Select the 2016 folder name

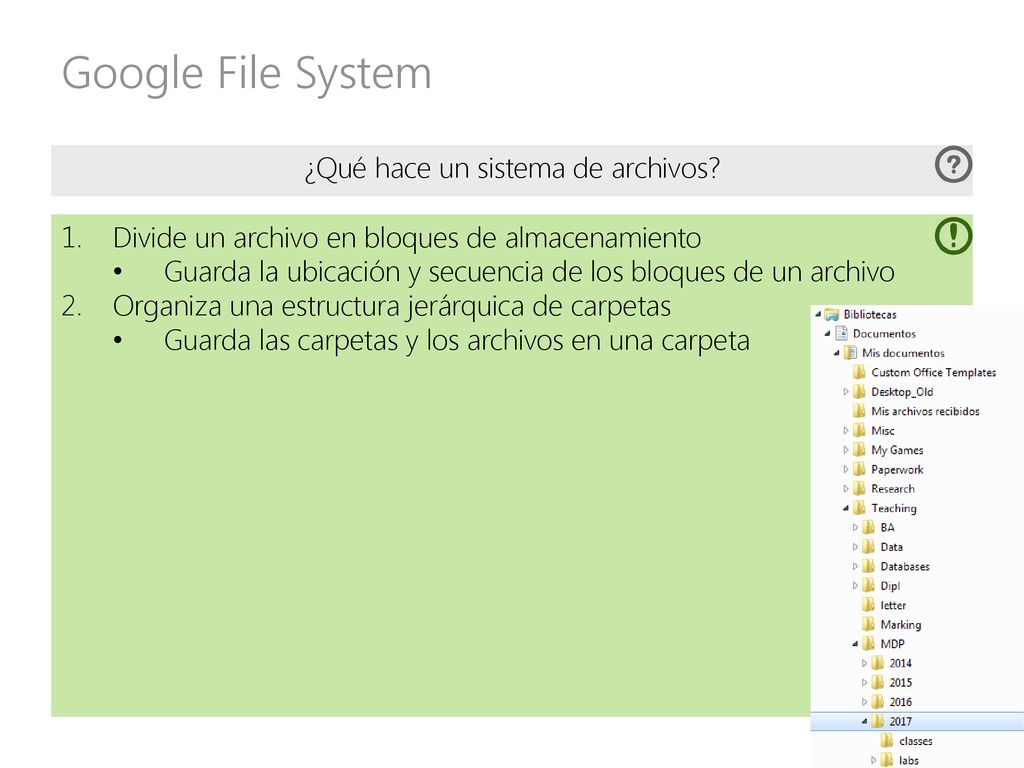(900, 702)
